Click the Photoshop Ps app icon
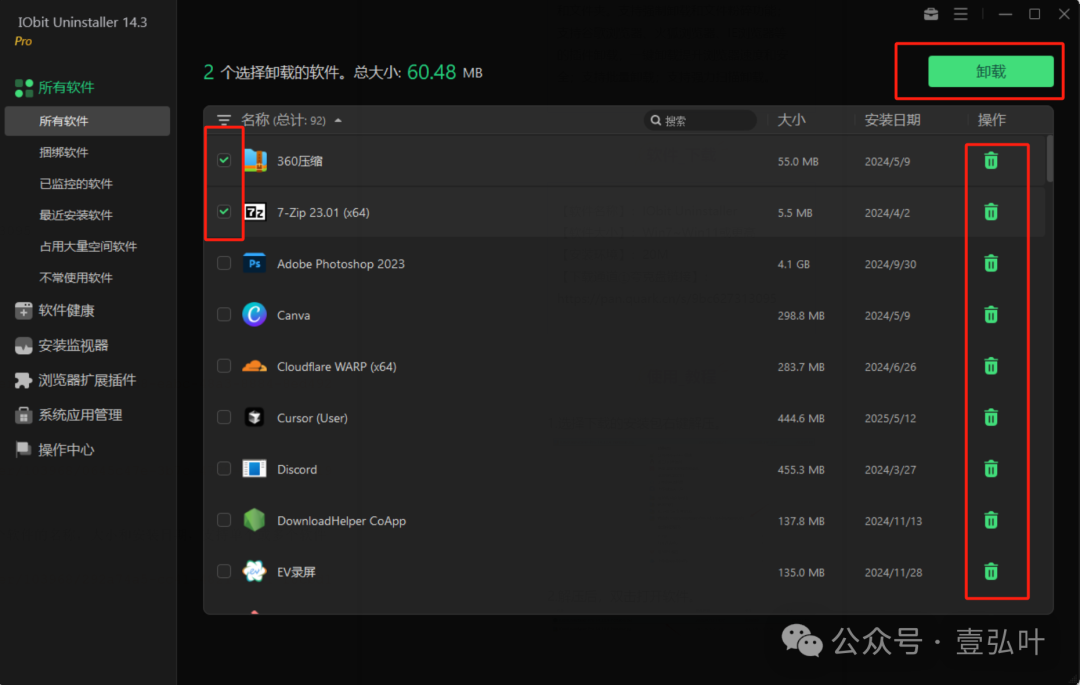The height and width of the screenshot is (685, 1080). coord(255,263)
